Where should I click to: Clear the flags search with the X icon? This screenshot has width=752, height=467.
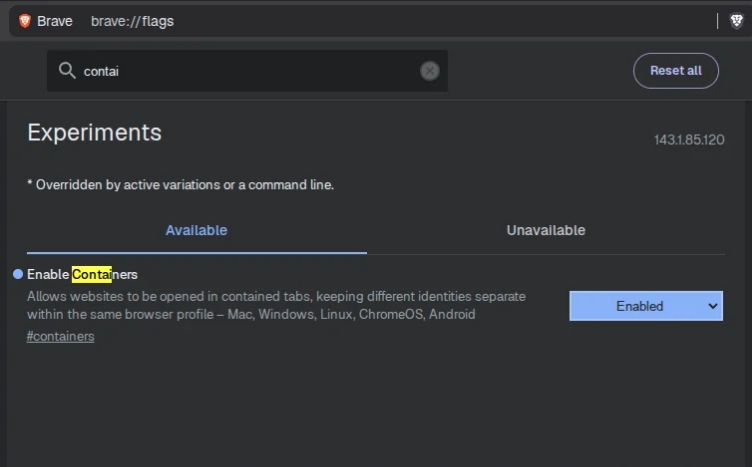(x=429, y=71)
